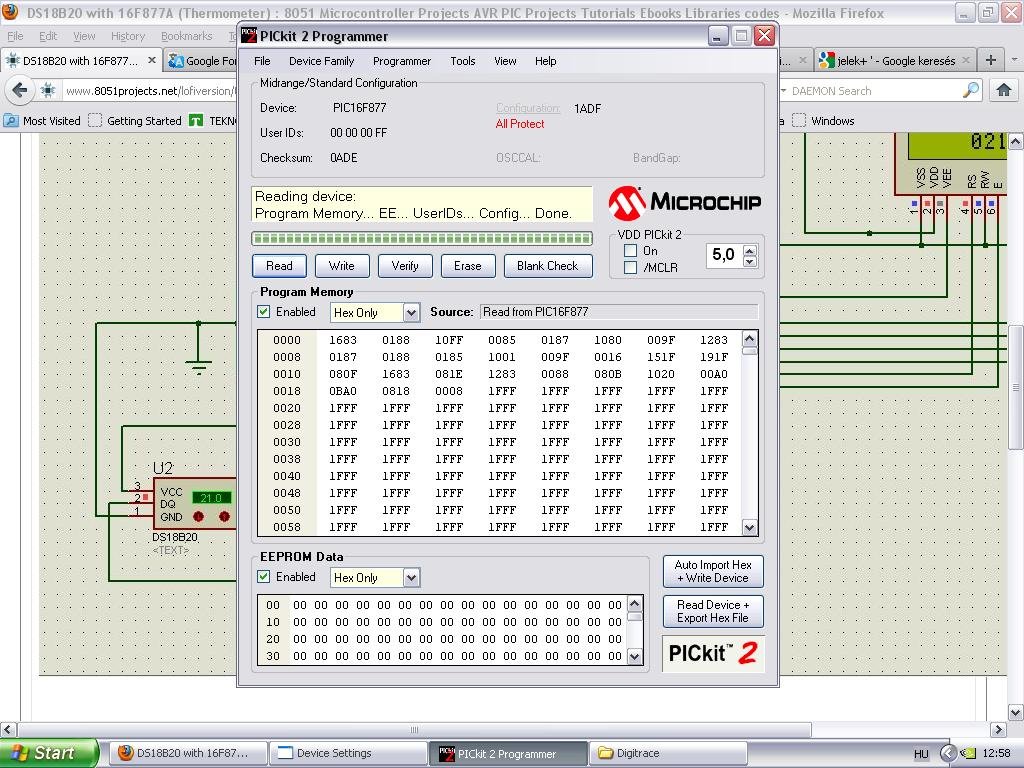Screen dimensions: 1024x768
Task: Click Firefox back arrow button
Action: pyautogui.click(x=20, y=90)
